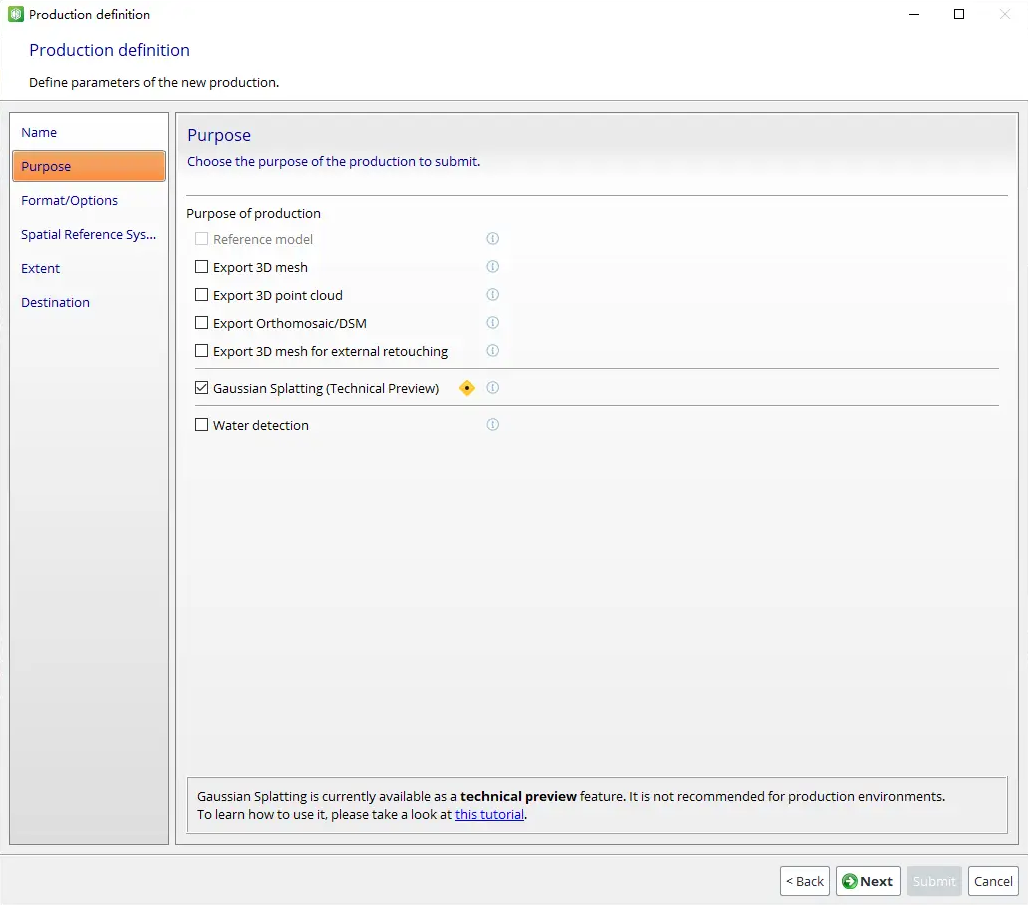Switch to the Extent step
Viewport: 1028px width, 905px height.
[x=89, y=269]
